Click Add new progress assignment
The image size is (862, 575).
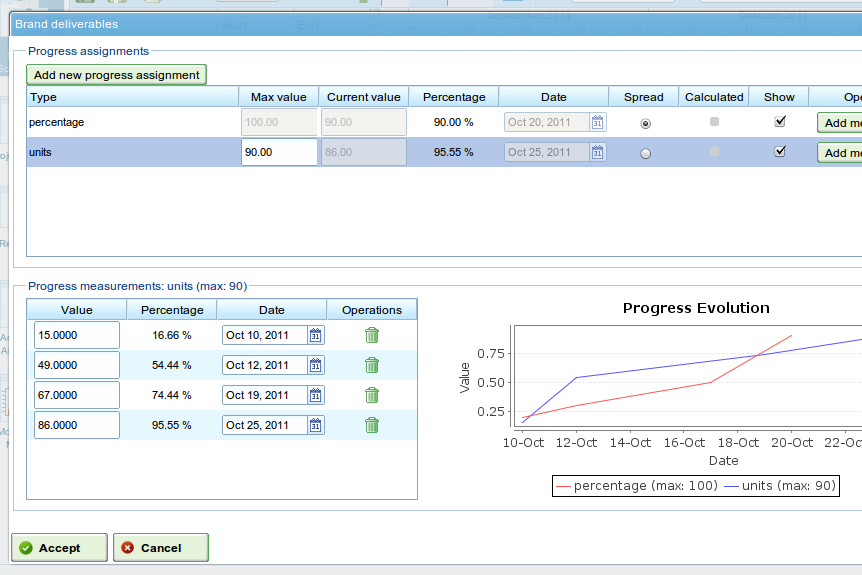[x=117, y=75]
